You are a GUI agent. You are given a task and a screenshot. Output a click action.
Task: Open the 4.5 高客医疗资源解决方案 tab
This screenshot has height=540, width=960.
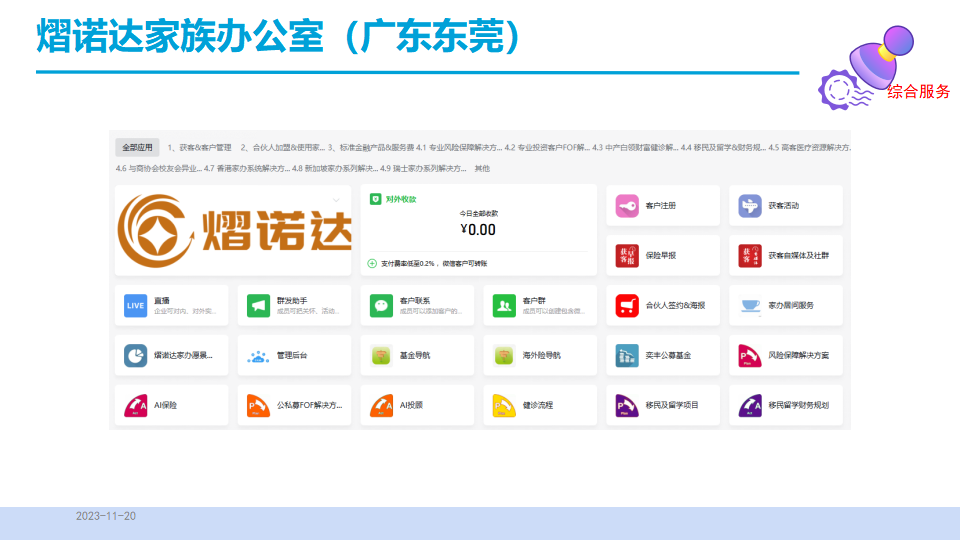pos(809,148)
